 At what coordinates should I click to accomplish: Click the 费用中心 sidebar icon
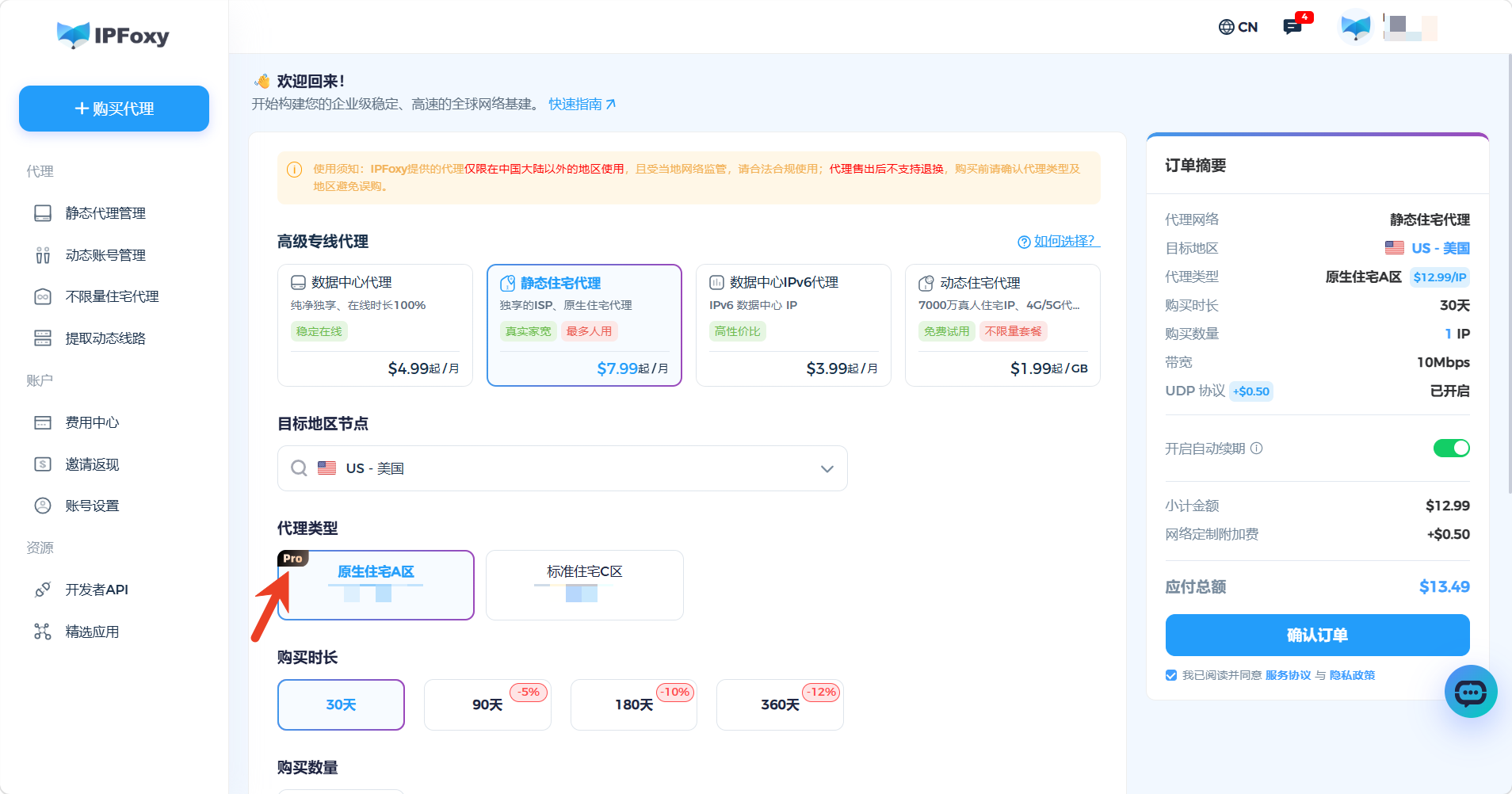[x=43, y=422]
